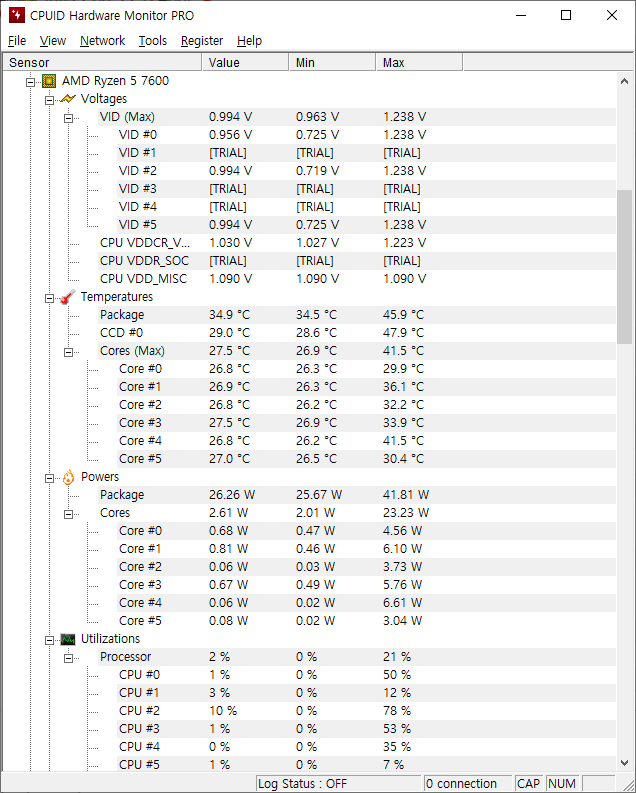636x793 pixels.
Task: Click the CPUID app icon in title bar
Action: (x=15, y=15)
